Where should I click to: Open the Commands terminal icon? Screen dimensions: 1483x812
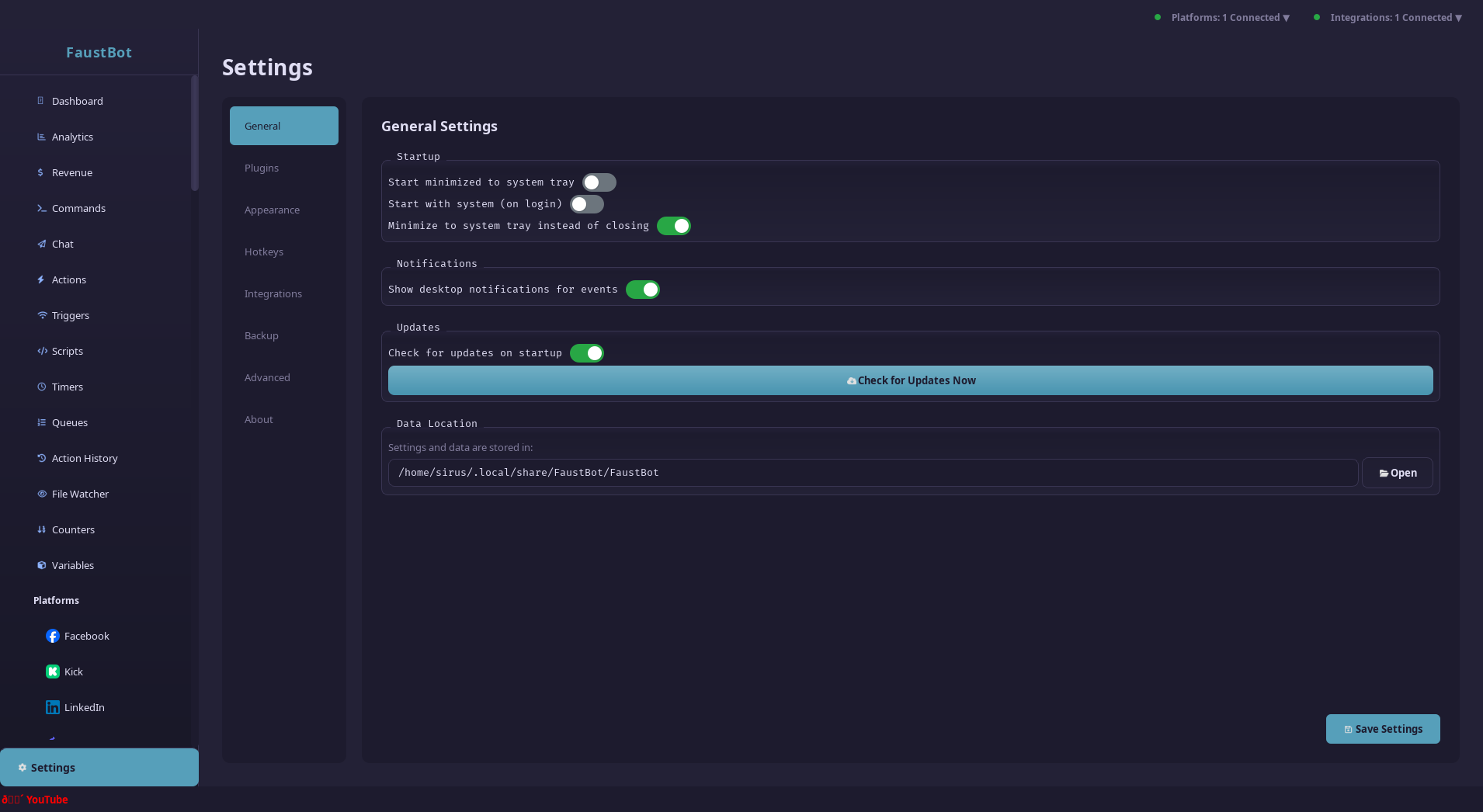pos(41,208)
